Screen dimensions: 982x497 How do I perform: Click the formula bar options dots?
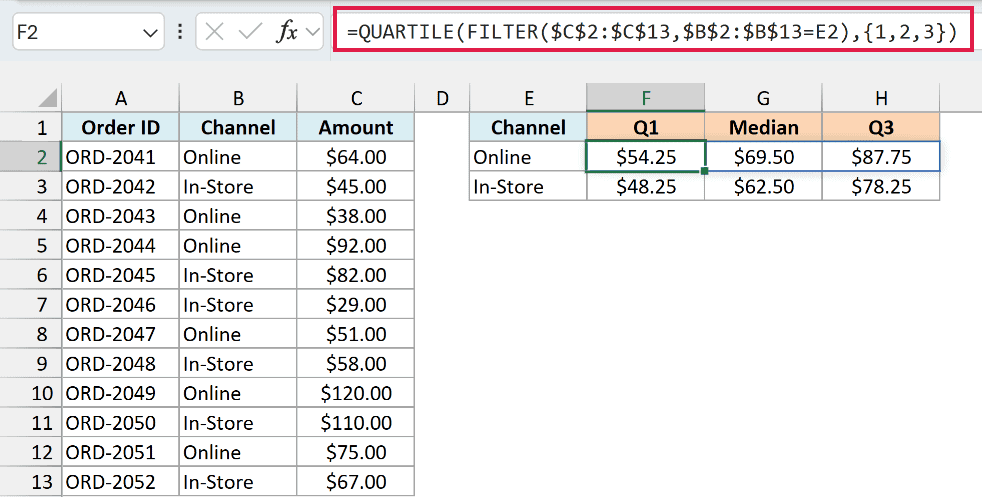(x=180, y=31)
